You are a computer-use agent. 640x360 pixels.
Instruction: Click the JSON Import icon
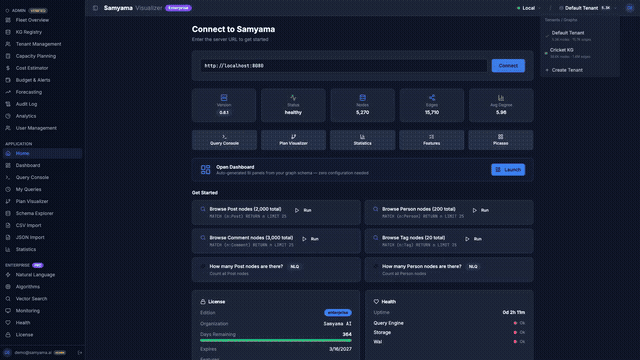[8, 237]
